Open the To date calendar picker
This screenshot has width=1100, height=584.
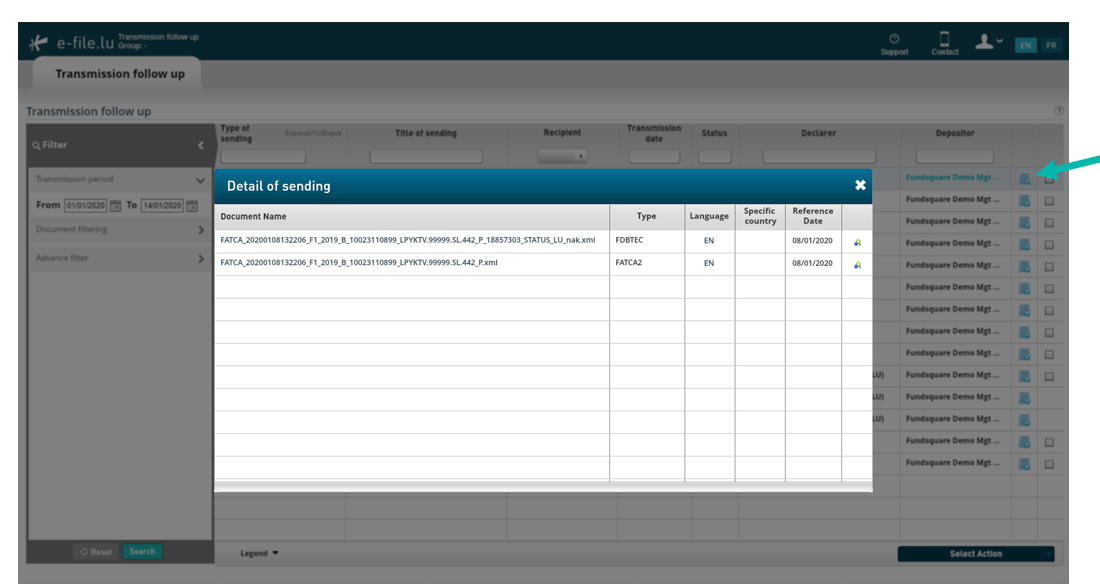tap(192, 206)
